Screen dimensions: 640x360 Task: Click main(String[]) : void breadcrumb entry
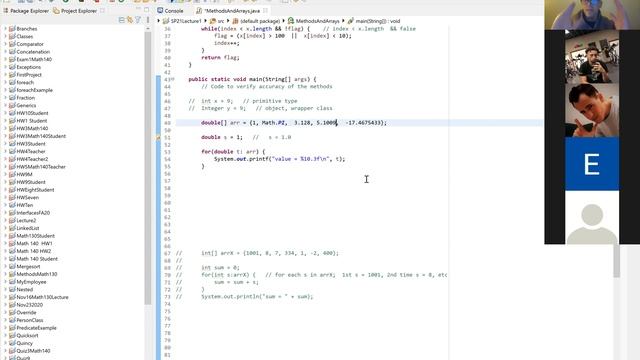click(x=374, y=21)
